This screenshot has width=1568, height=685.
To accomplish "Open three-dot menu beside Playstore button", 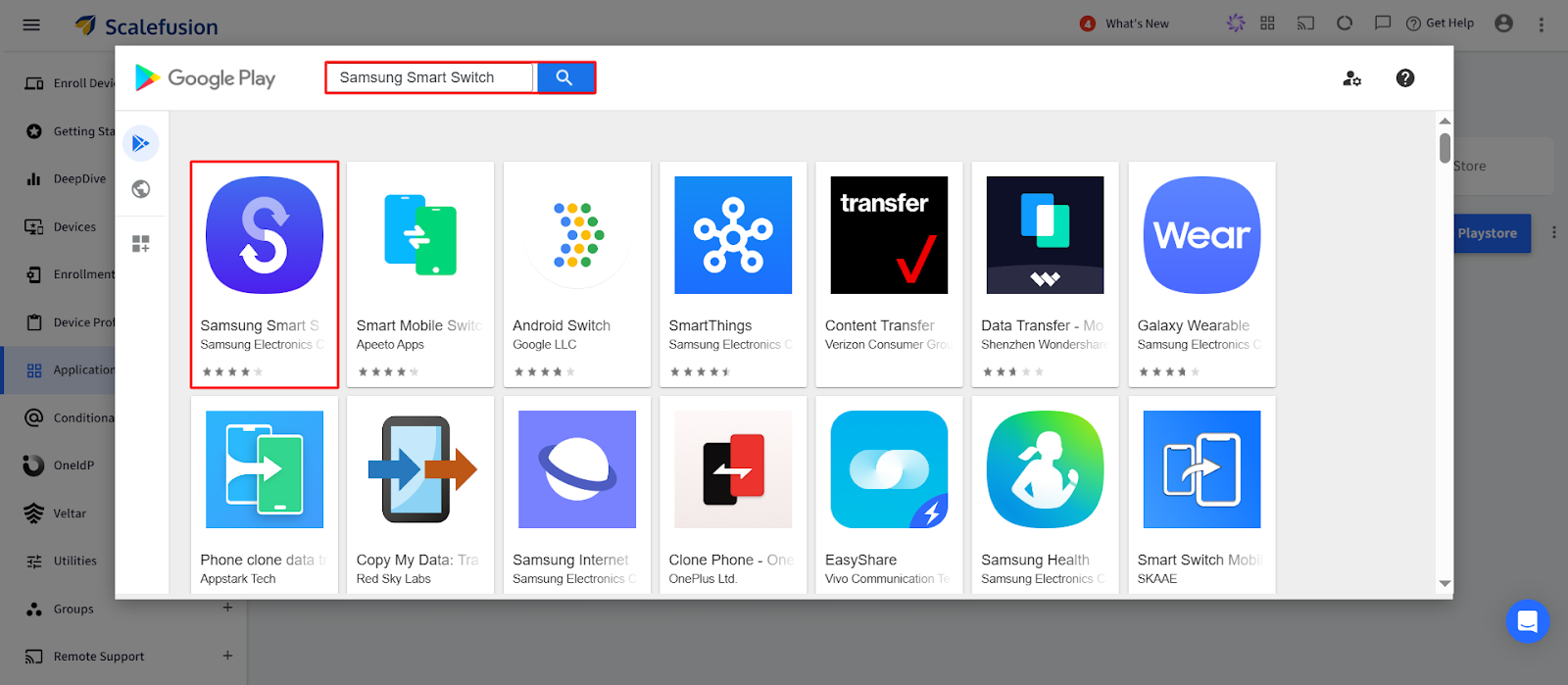I will tap(1553, 233).
